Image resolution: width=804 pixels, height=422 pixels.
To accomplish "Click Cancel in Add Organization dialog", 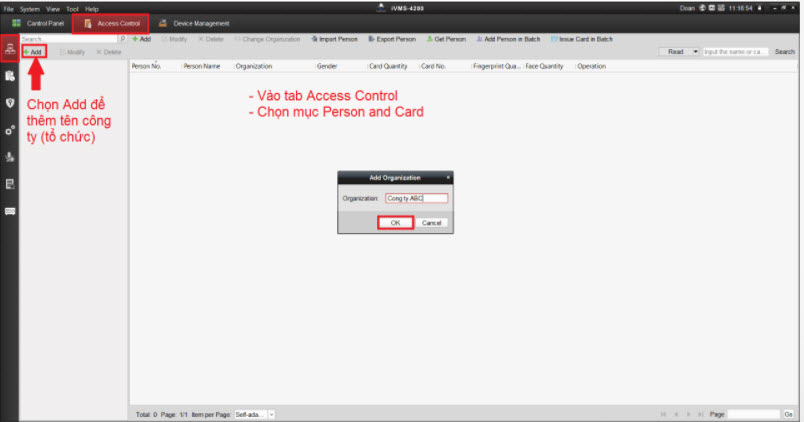I will pos(432,223).
